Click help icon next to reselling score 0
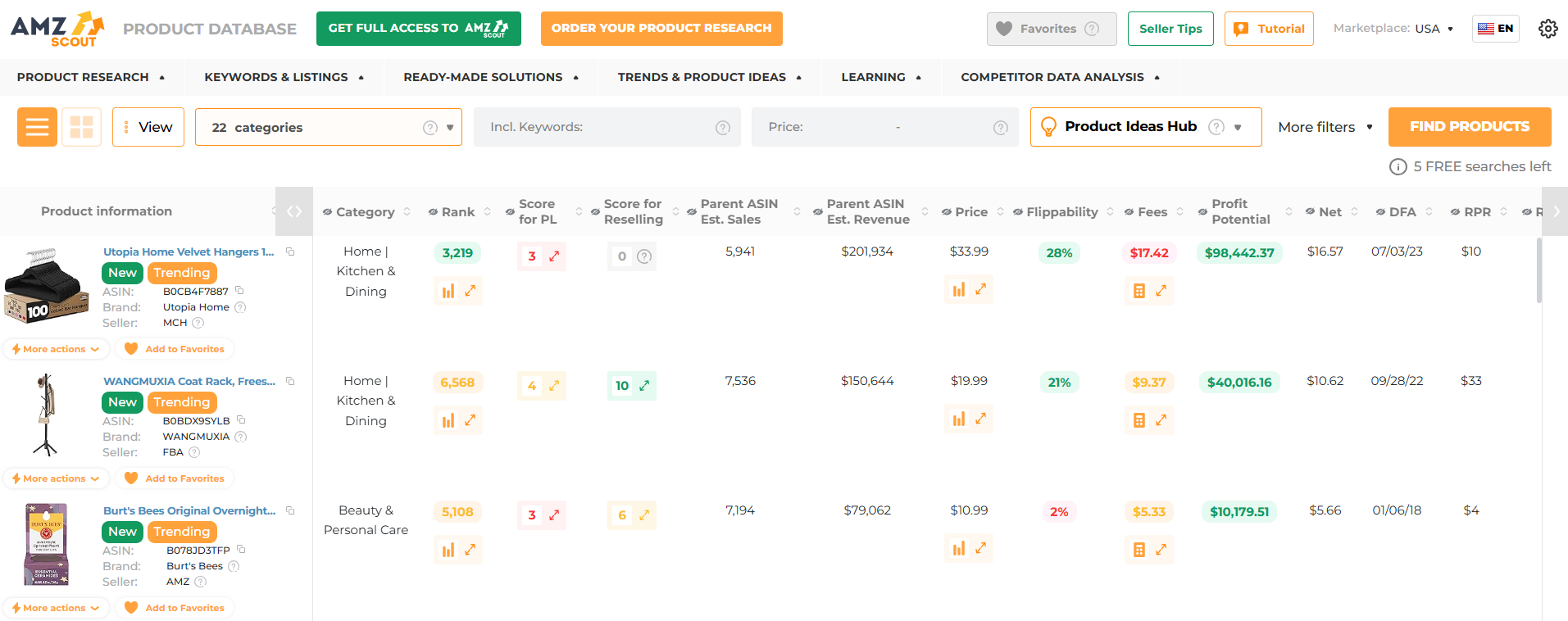1568x621 pixels. click(x=644, y=256)
